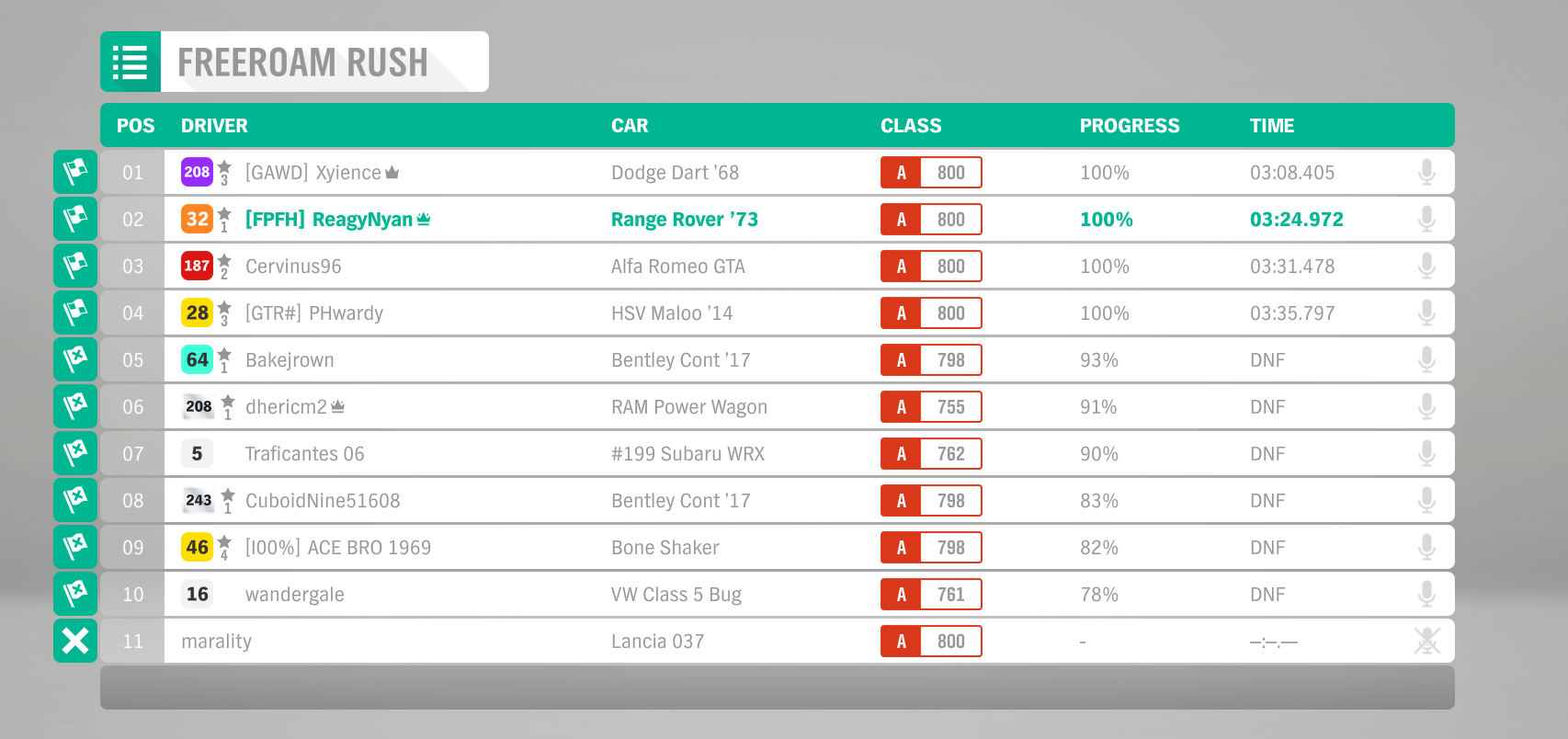1568x739 pixels.
Task: Click the green list icon beside Freeroam Rush
Action: click(x=131, y=62)
